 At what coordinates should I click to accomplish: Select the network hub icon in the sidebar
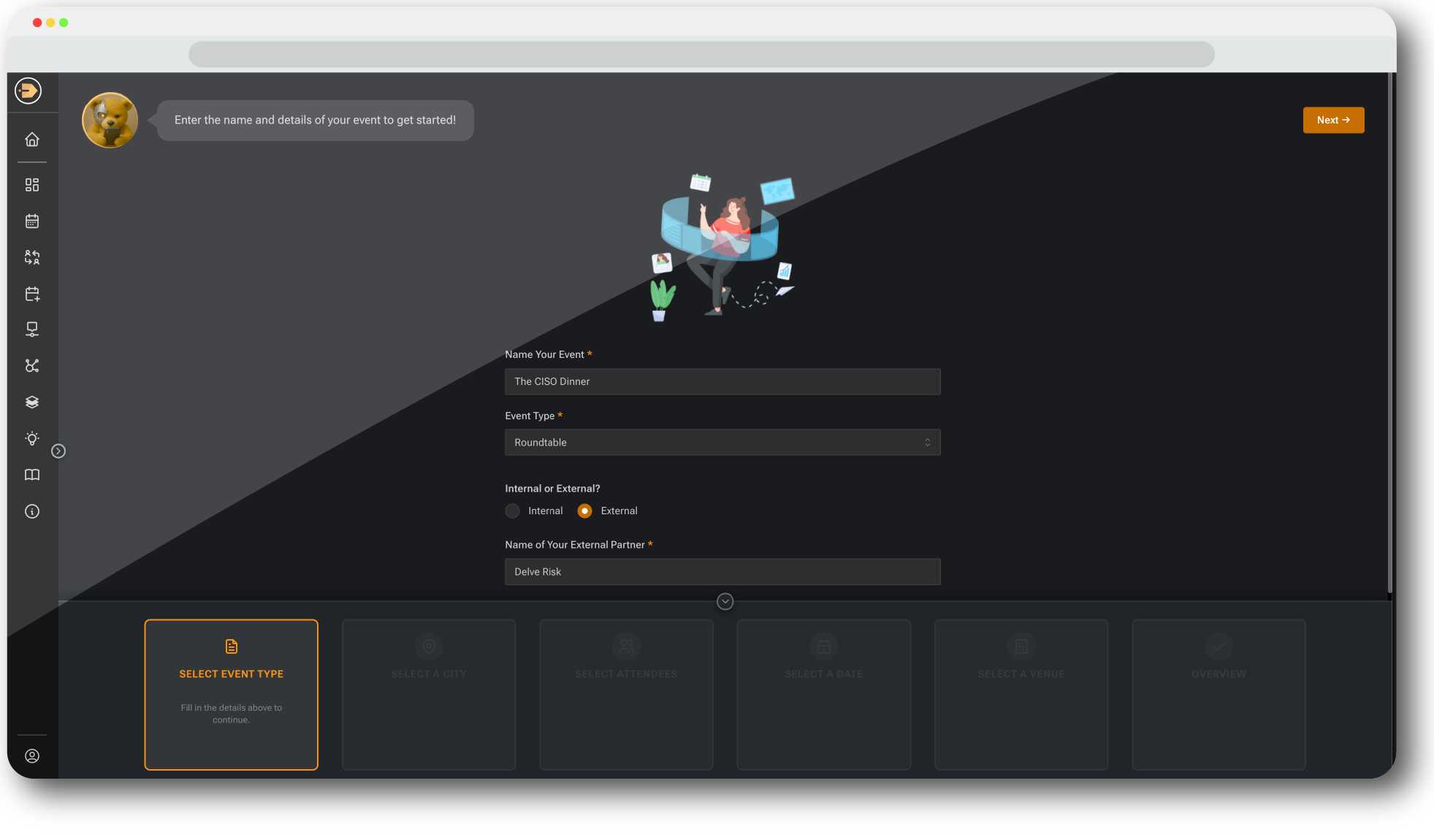pyautogui.click(x=31, y=366)
